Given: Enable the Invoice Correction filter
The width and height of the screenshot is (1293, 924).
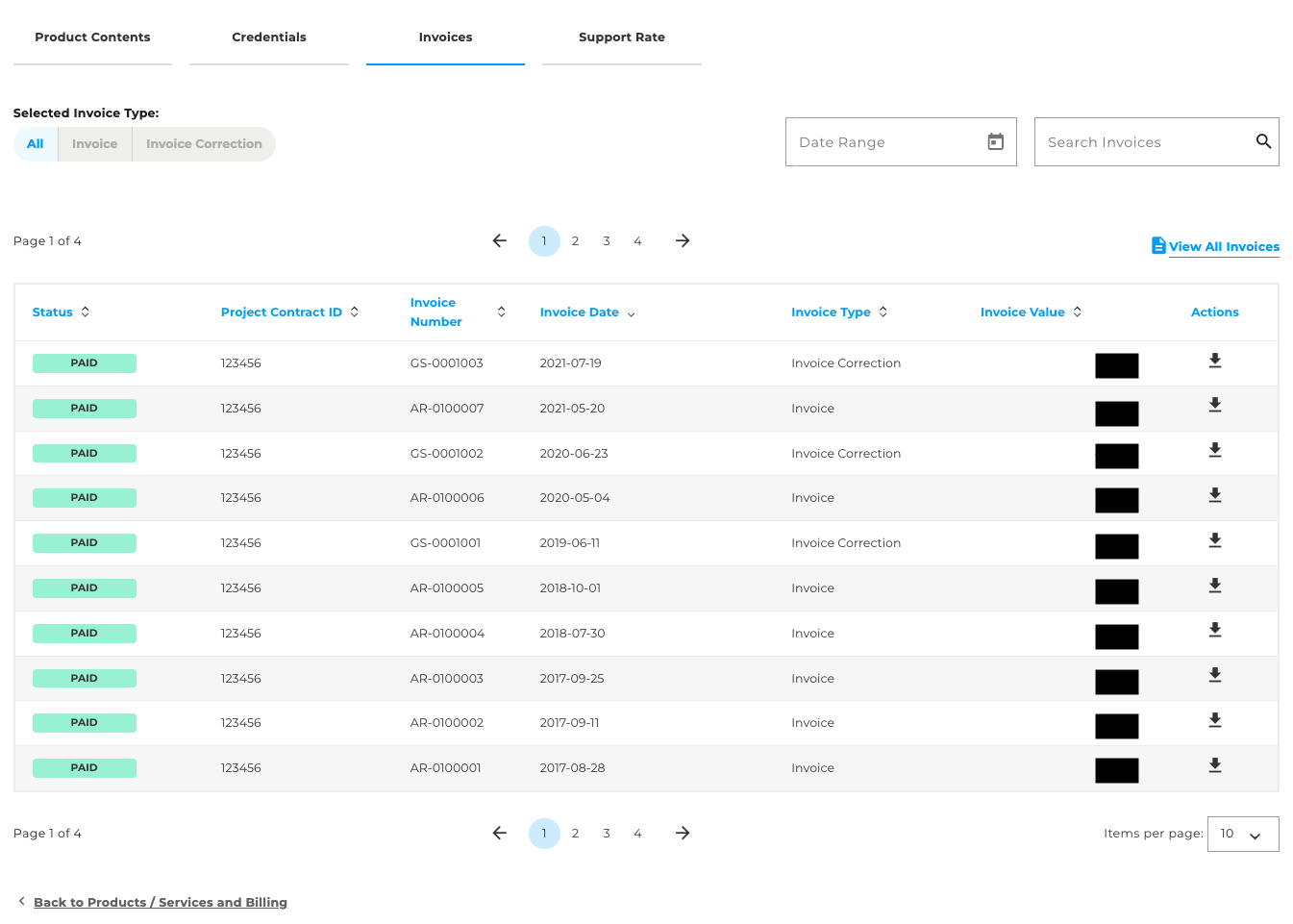Looking at the screenshot, I should [x=203, y=143].
